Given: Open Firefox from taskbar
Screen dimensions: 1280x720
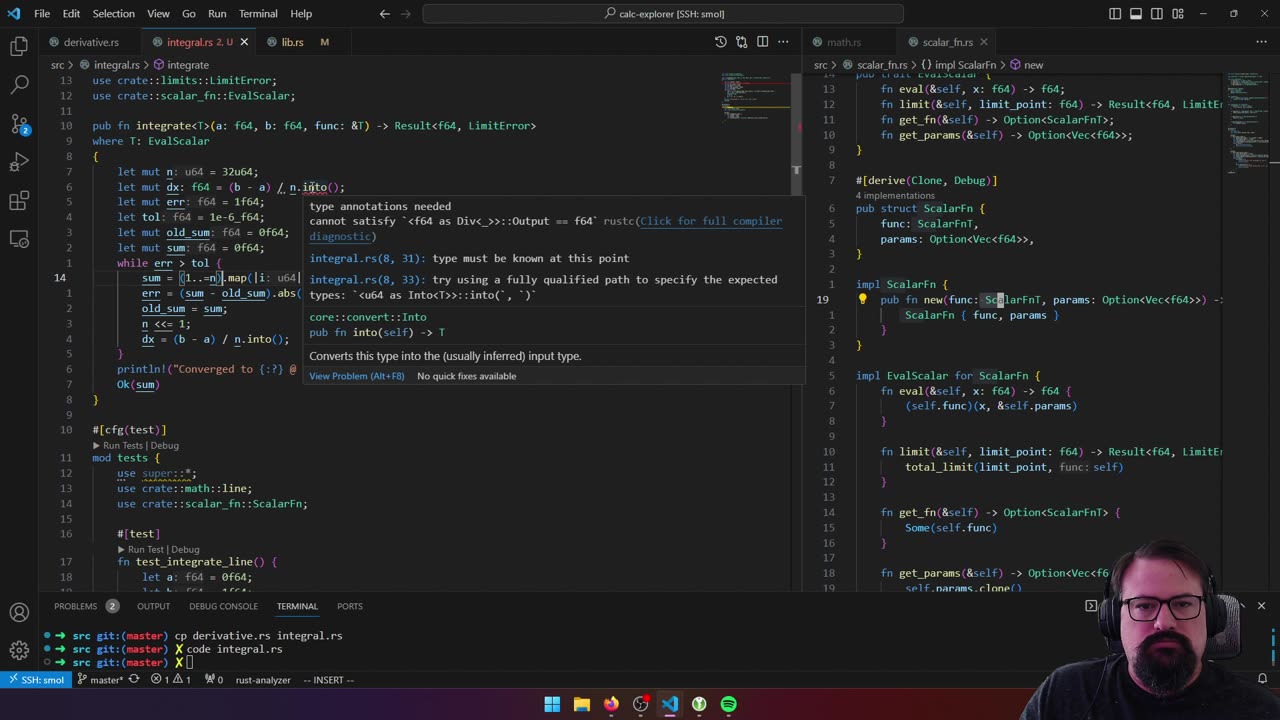Looking at the screenshot, I should click(x=611, y=704).
